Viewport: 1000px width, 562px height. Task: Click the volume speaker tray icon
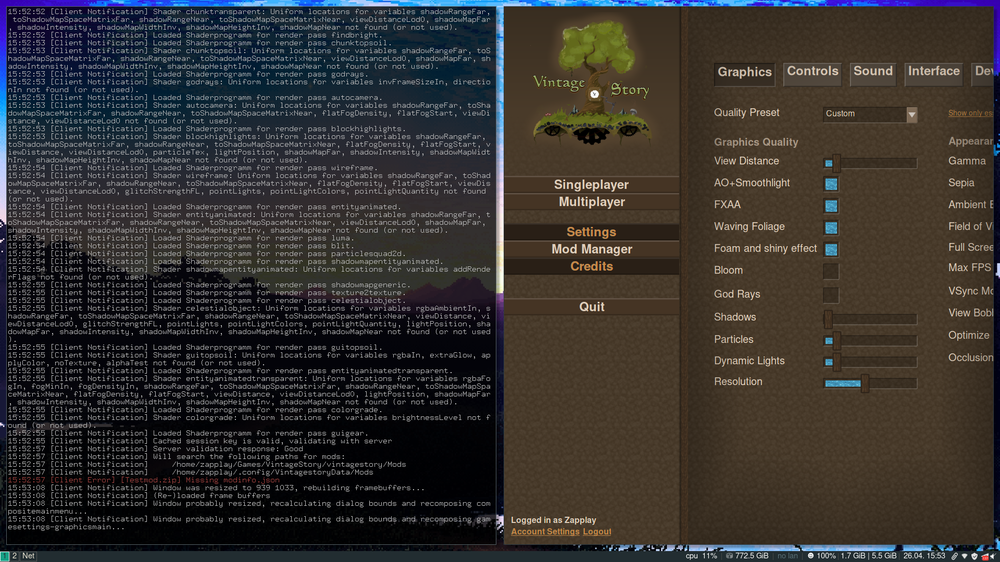pyautogui.click(x=992, y=555)
